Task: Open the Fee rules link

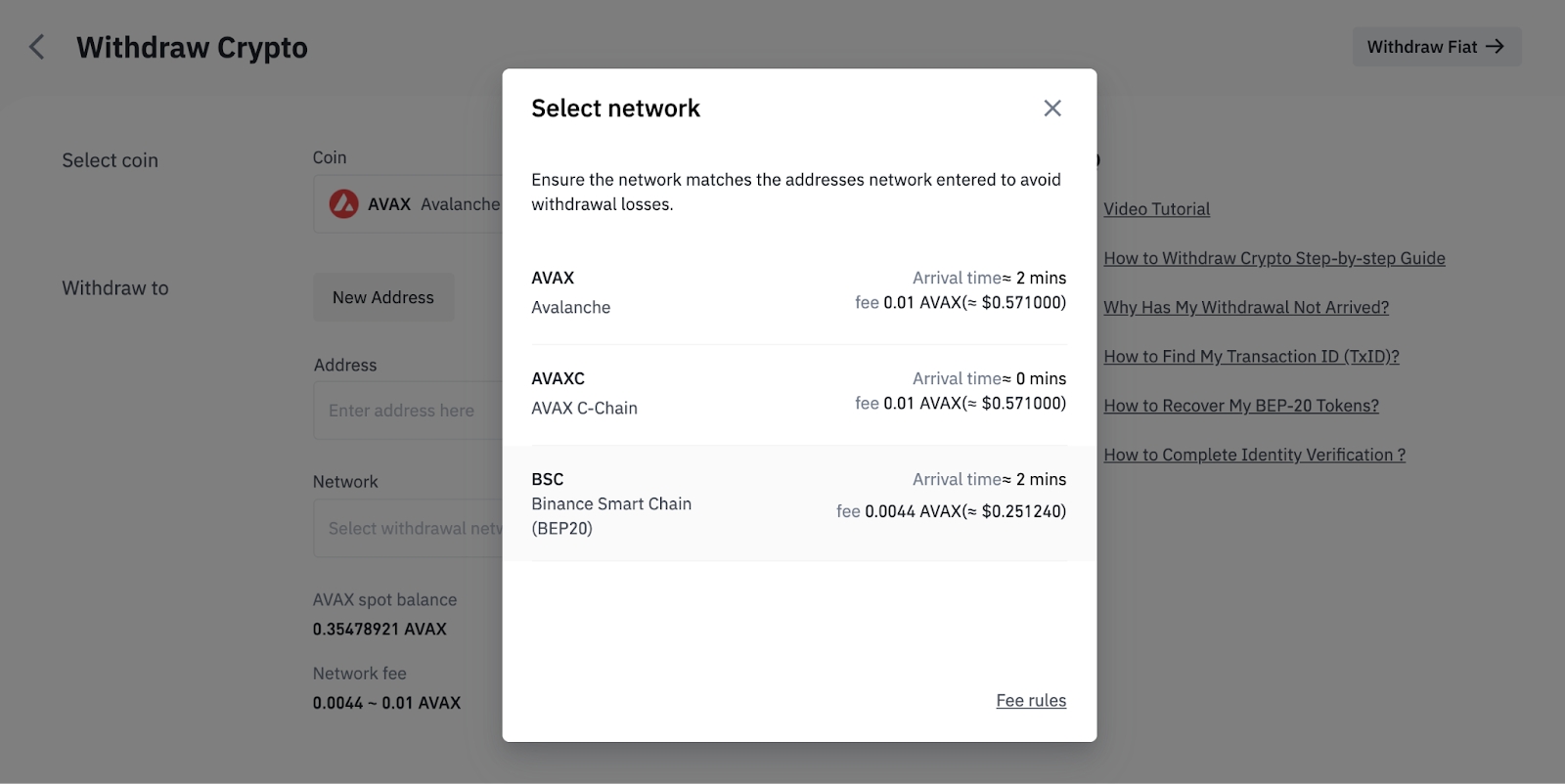Action: tap(1031, 701)
